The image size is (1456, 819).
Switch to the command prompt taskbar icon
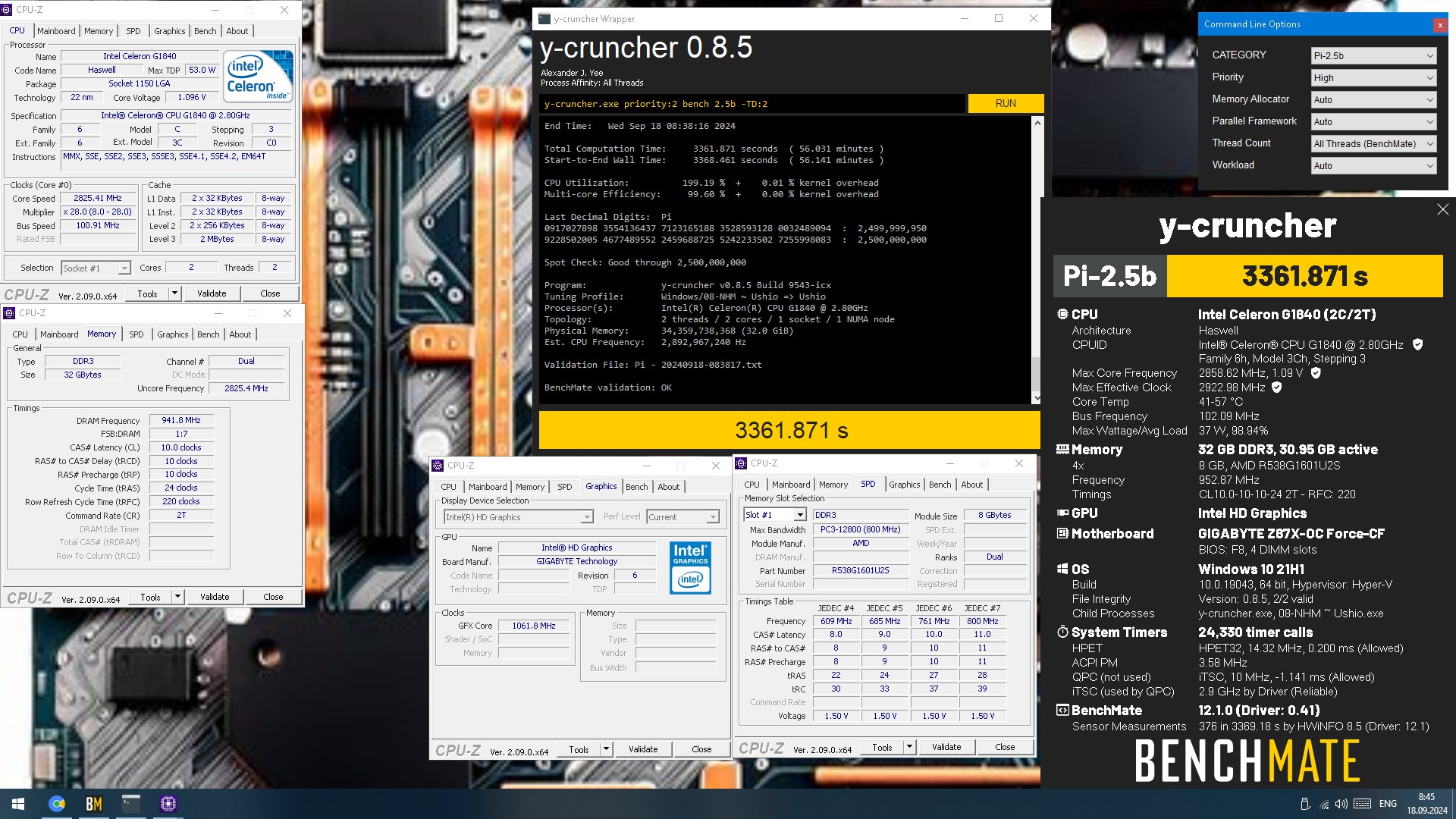coord(131,804)
